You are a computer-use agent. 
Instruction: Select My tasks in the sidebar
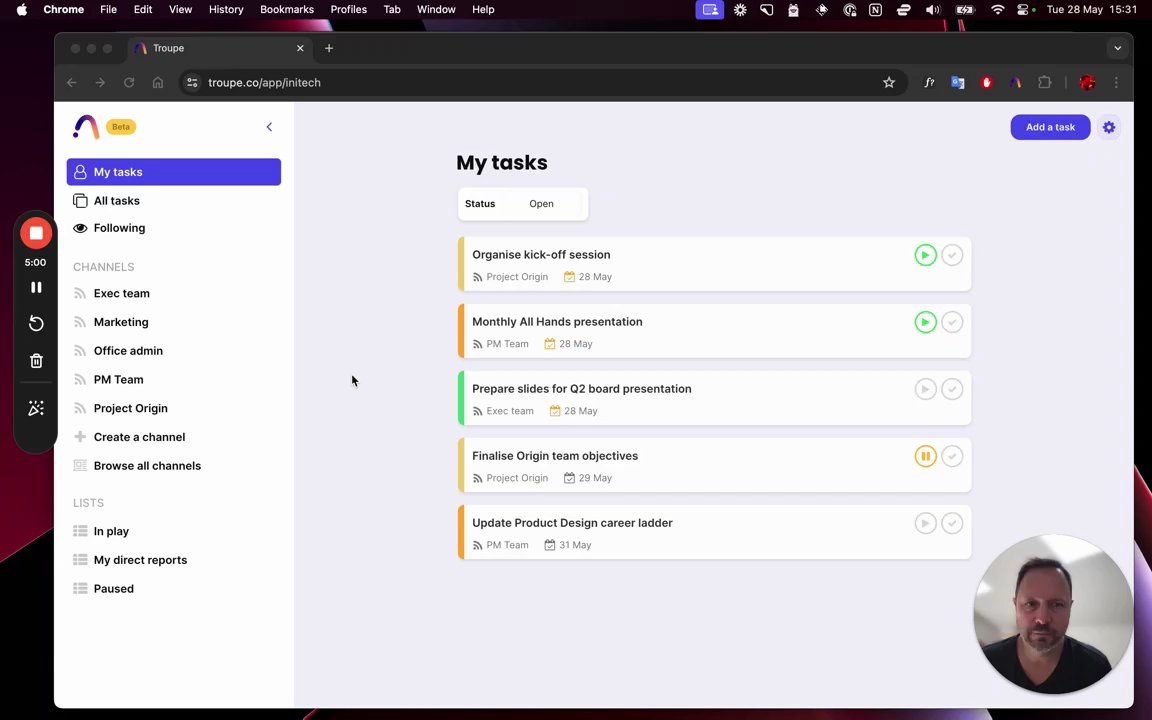click(x=173, y=172)
